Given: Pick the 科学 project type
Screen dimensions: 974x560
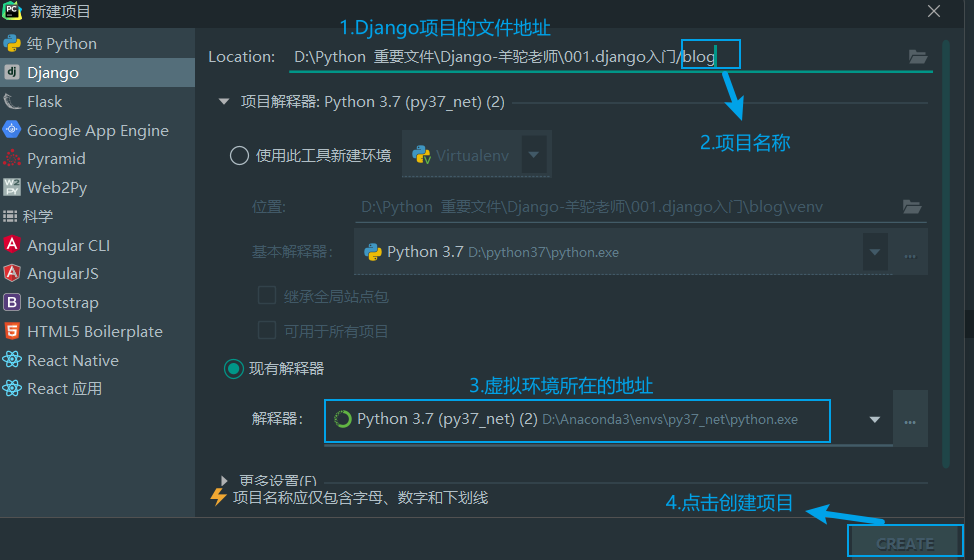Looking at the screenshot, I should coord(98,216).
